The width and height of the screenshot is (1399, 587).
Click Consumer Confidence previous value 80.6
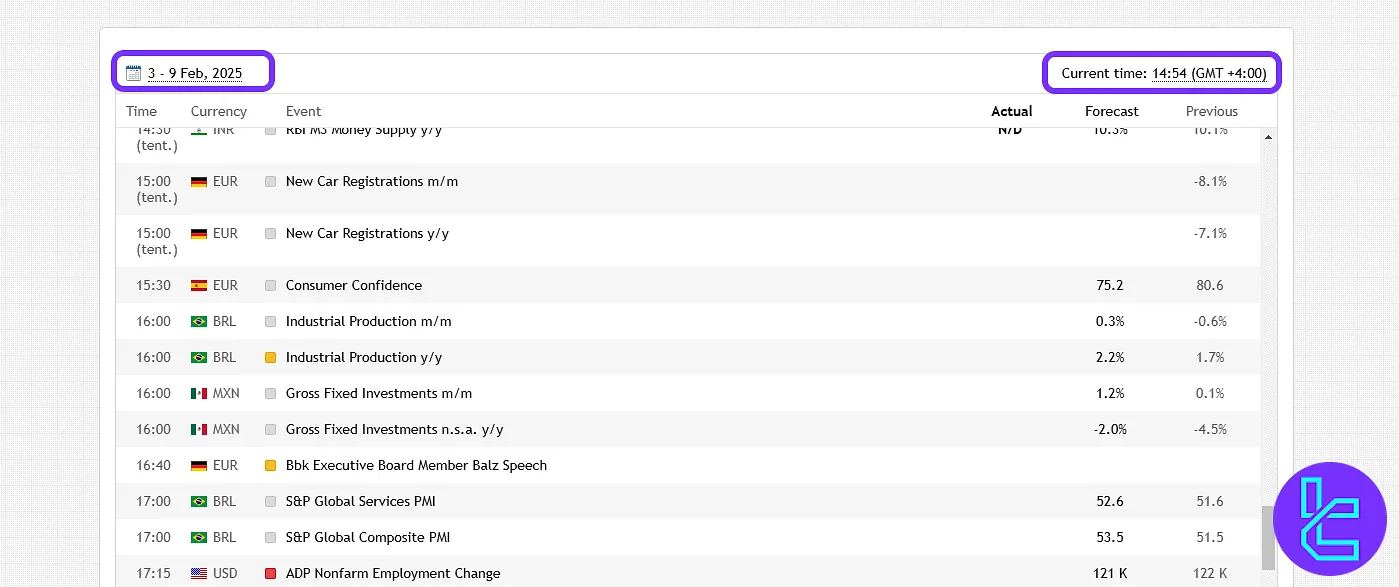tap(1210, 285)
